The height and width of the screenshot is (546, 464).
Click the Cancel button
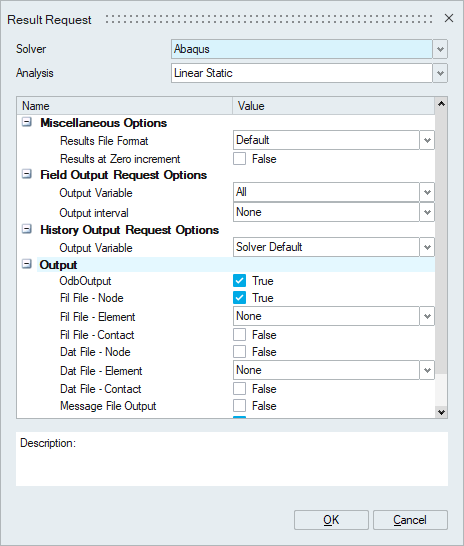point(410,520)
